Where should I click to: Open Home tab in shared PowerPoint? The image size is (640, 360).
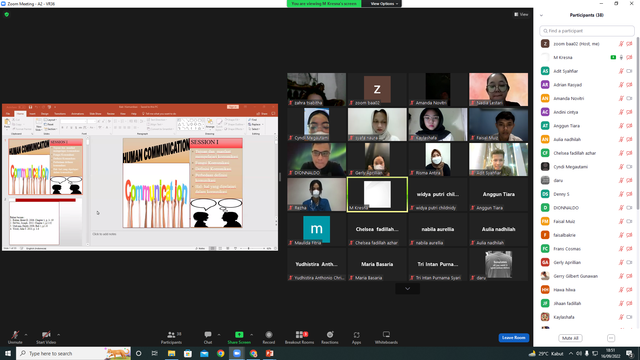(x=20, y=114)
